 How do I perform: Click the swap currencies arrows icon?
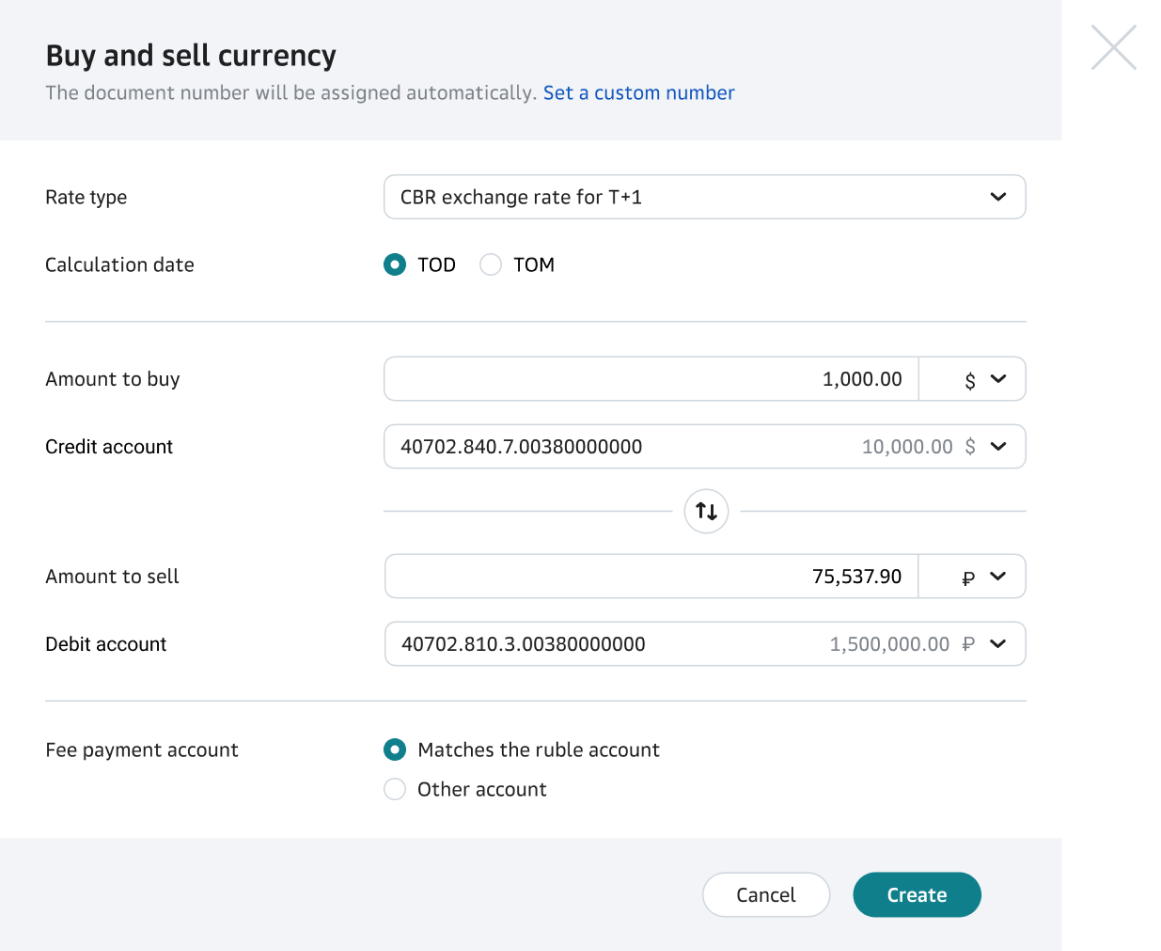click(706, 512)
